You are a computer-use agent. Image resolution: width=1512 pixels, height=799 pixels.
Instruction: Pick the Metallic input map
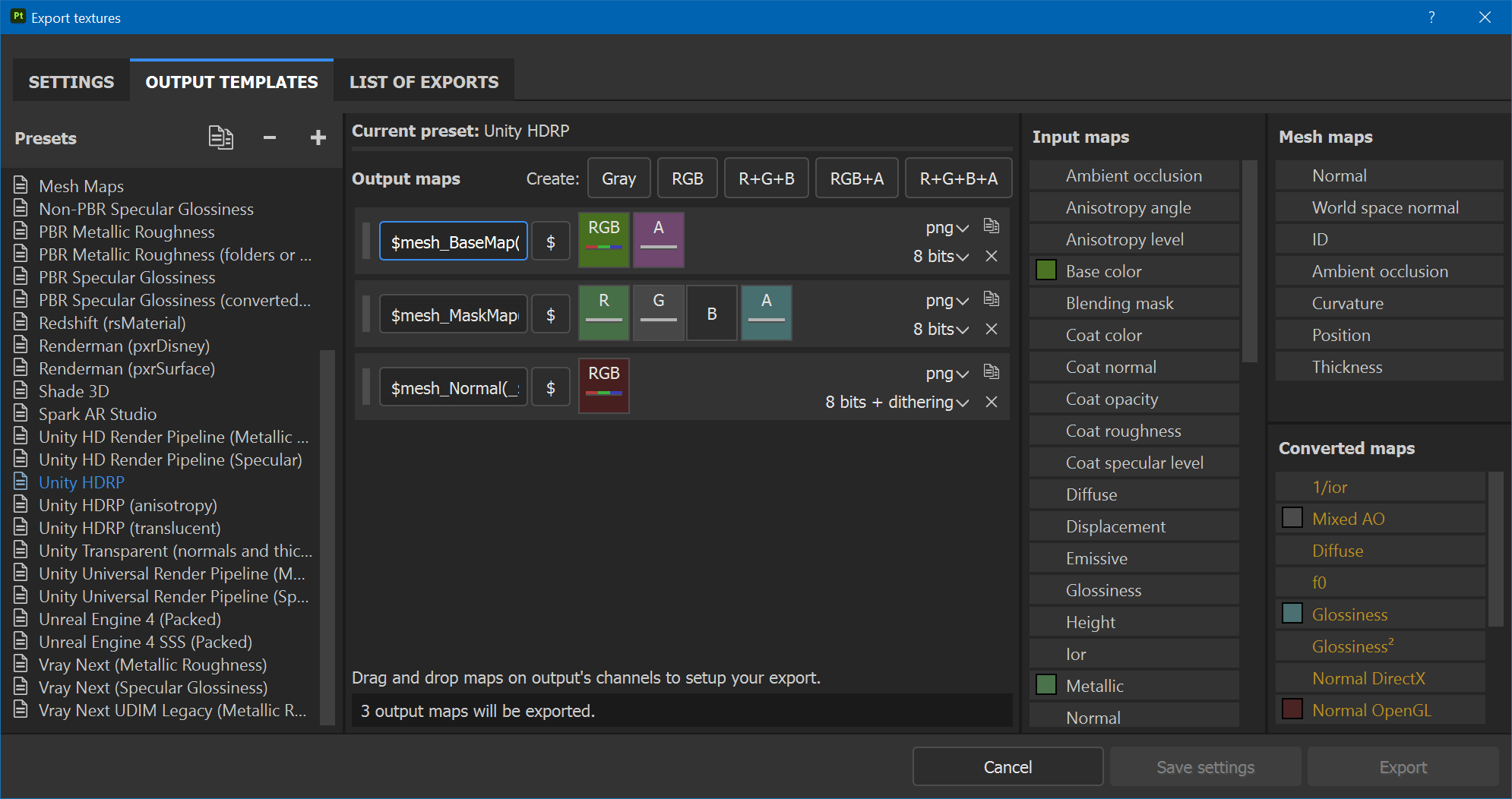pos(1134,685)
